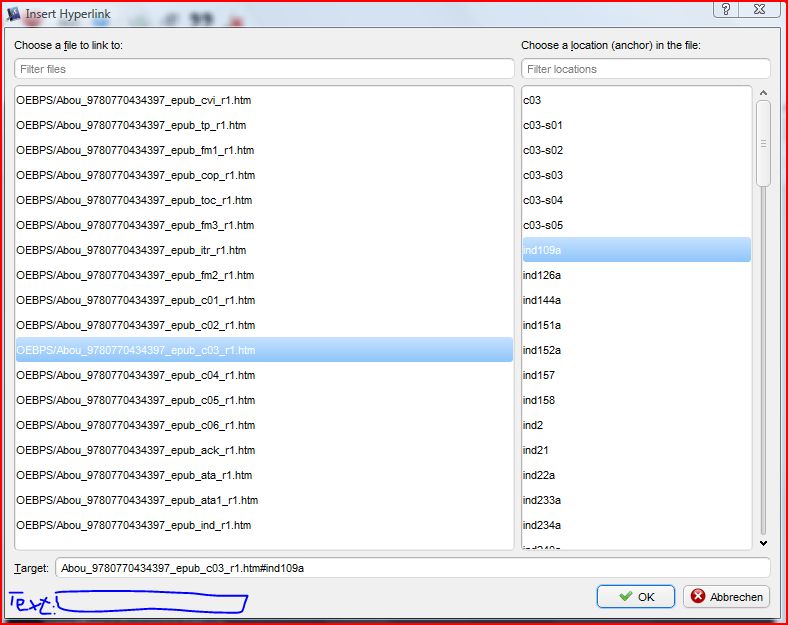Select file epub_itr_r1.htm
Screen dimensions: 788x625
click(x=264, y=250)
